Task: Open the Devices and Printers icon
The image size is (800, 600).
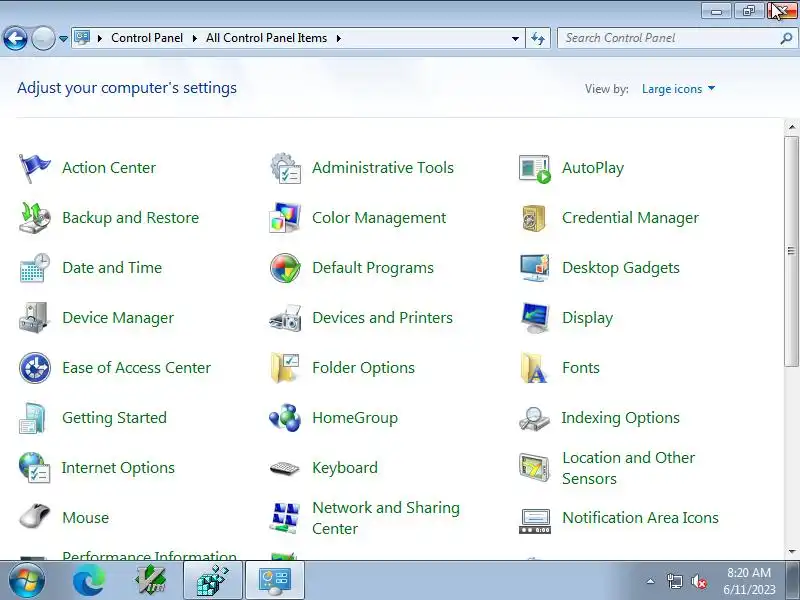Action: point(285,318)
